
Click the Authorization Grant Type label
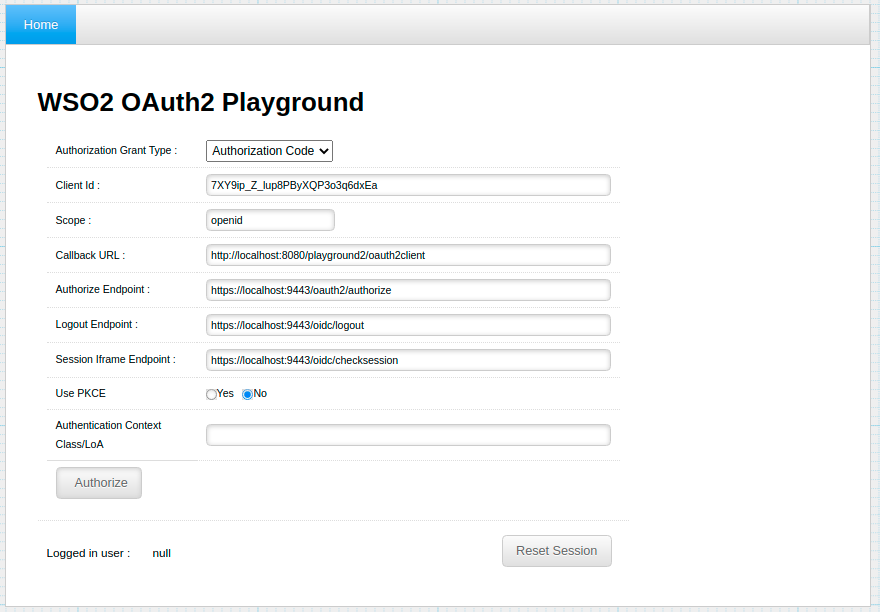[x=116, y=150]
